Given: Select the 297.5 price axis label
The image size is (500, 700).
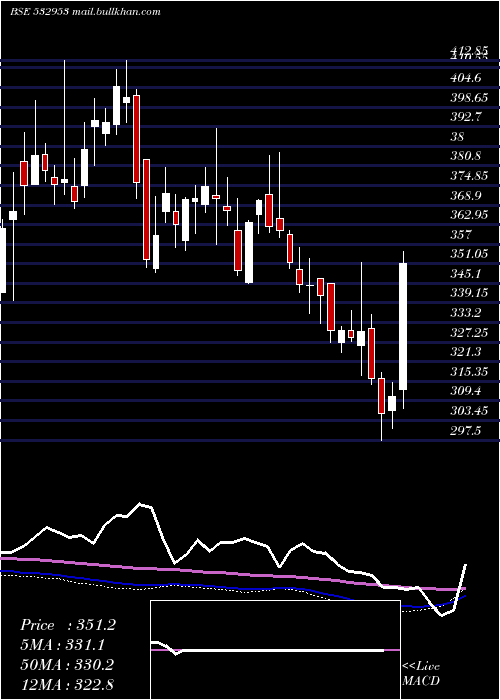Looking at the screenshot, I should [x=466, y=430].
